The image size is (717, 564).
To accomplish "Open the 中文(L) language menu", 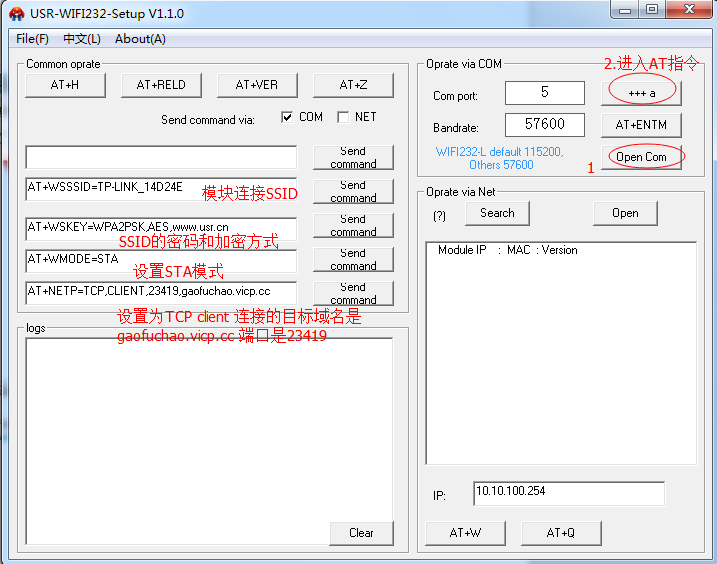I will 81,39.
